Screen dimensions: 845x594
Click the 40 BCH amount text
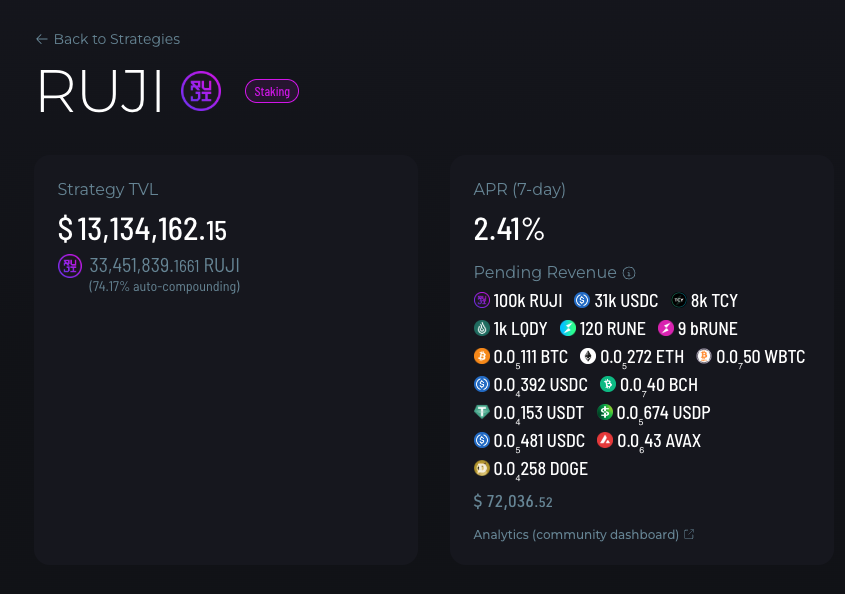(x=659, y=385)
